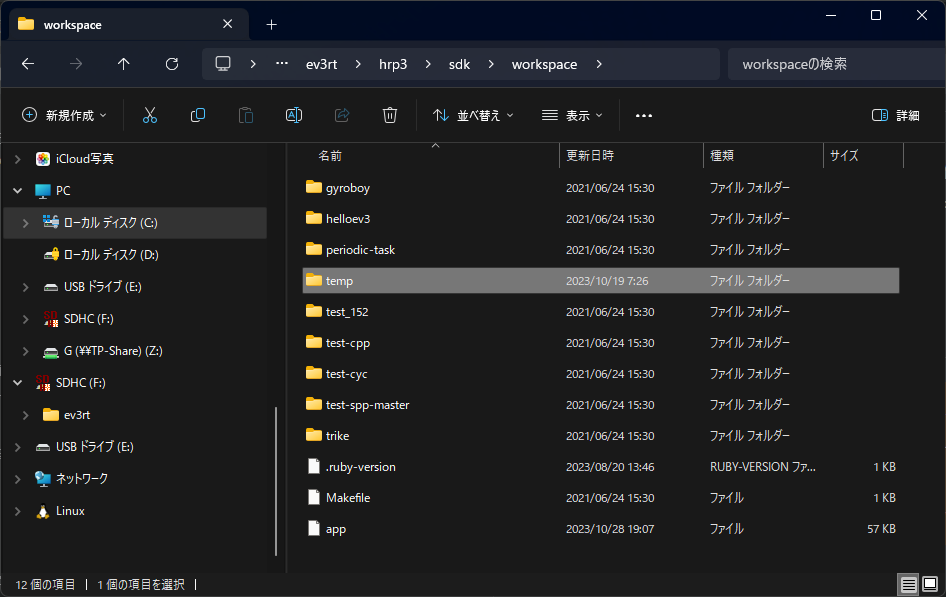Viewport: 946px width, 597px height.
Task: Go up one level with the arrow icon
Action: [123, 63]
